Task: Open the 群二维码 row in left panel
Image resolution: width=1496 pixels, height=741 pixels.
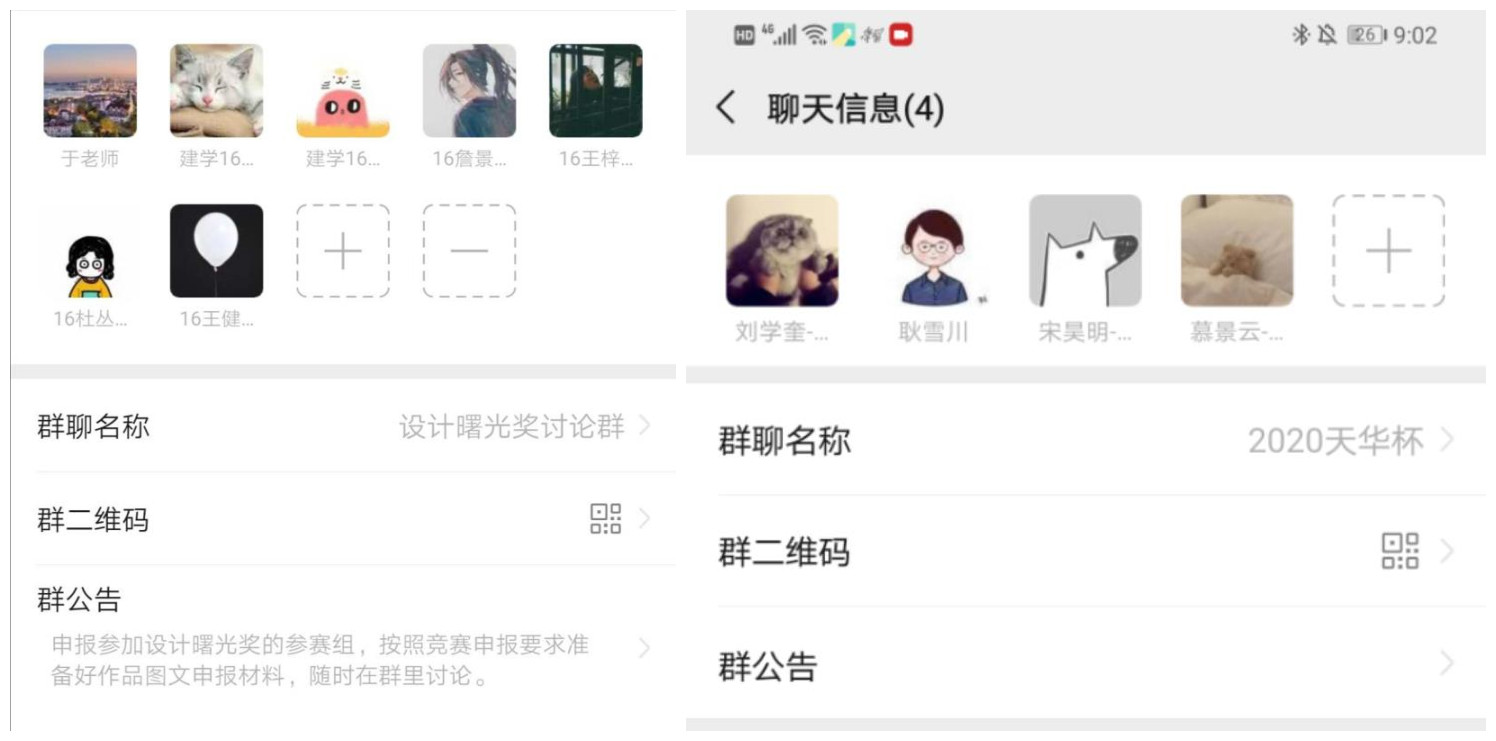Action: coord(344,519)
